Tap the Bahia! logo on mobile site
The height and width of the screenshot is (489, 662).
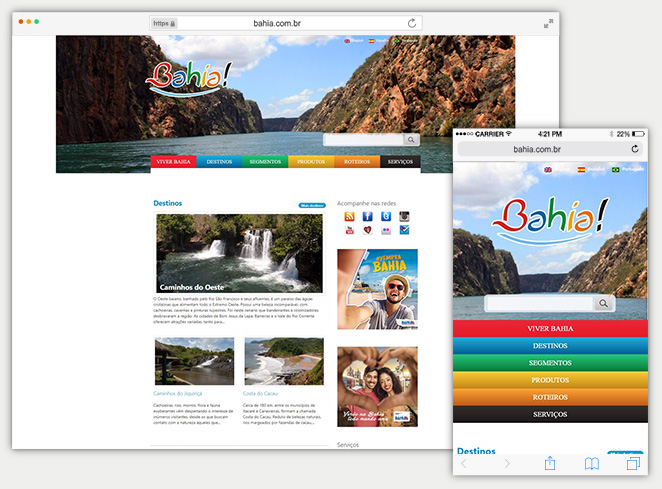551,220
